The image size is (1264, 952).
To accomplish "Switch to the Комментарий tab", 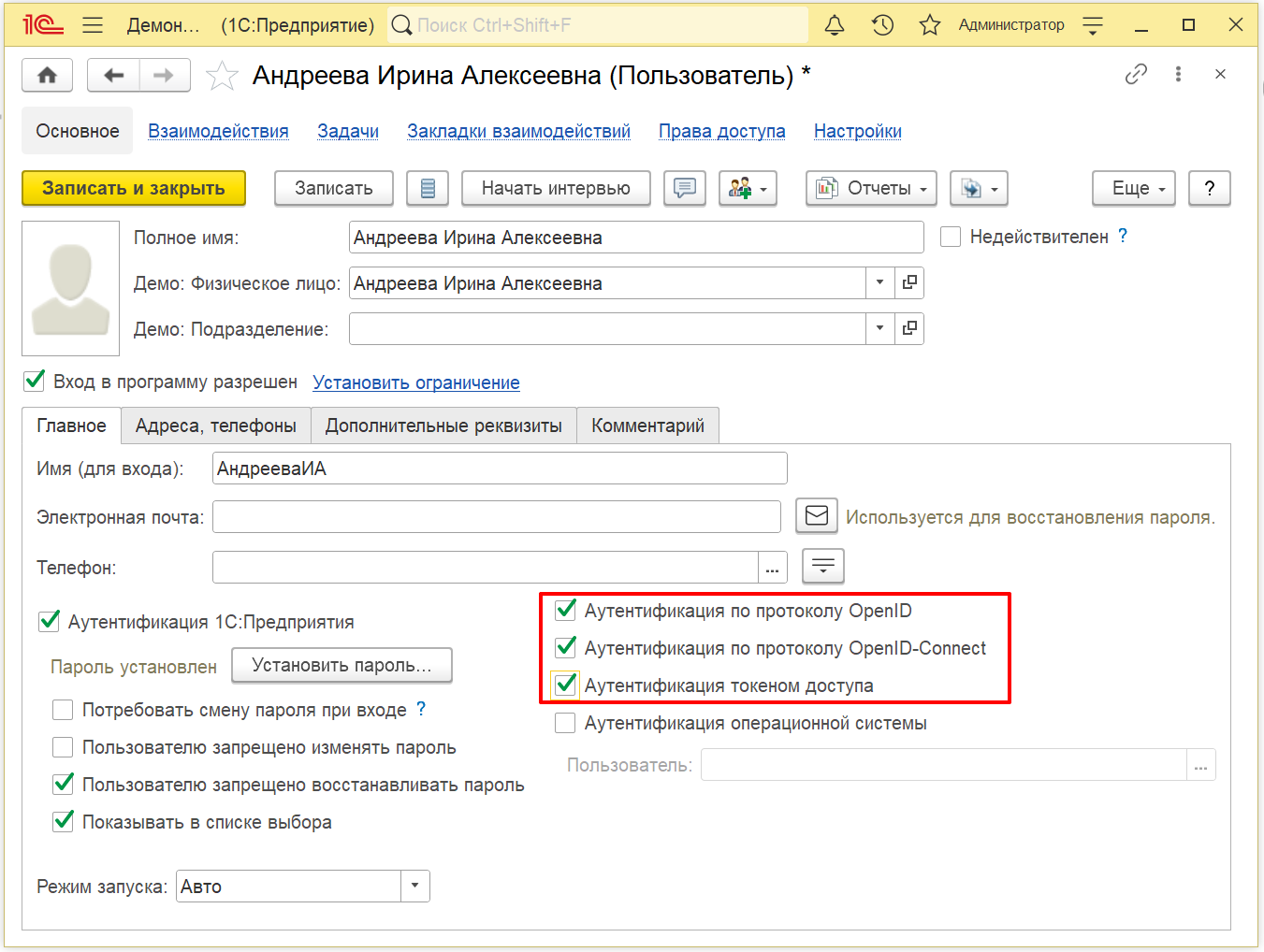I will coord(647,426).
